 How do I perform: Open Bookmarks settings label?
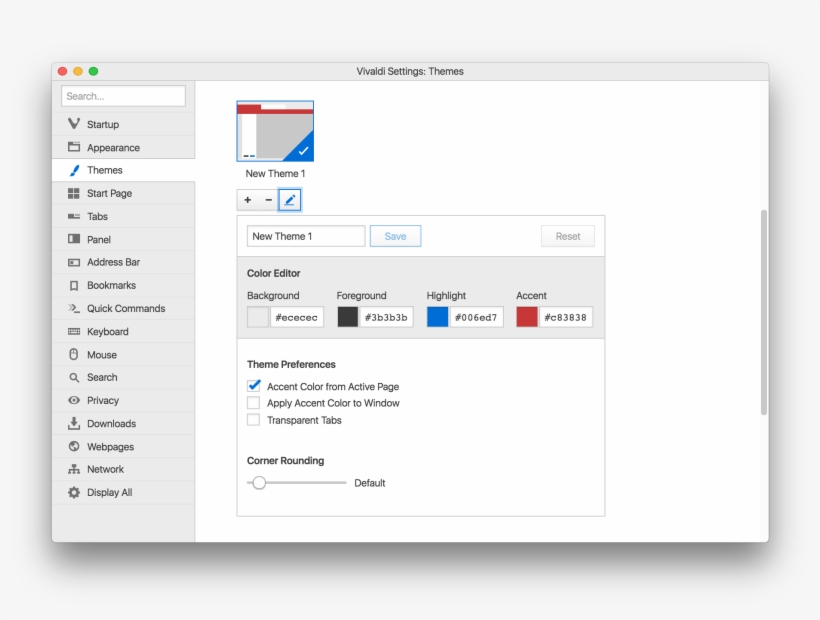point(111,285)
